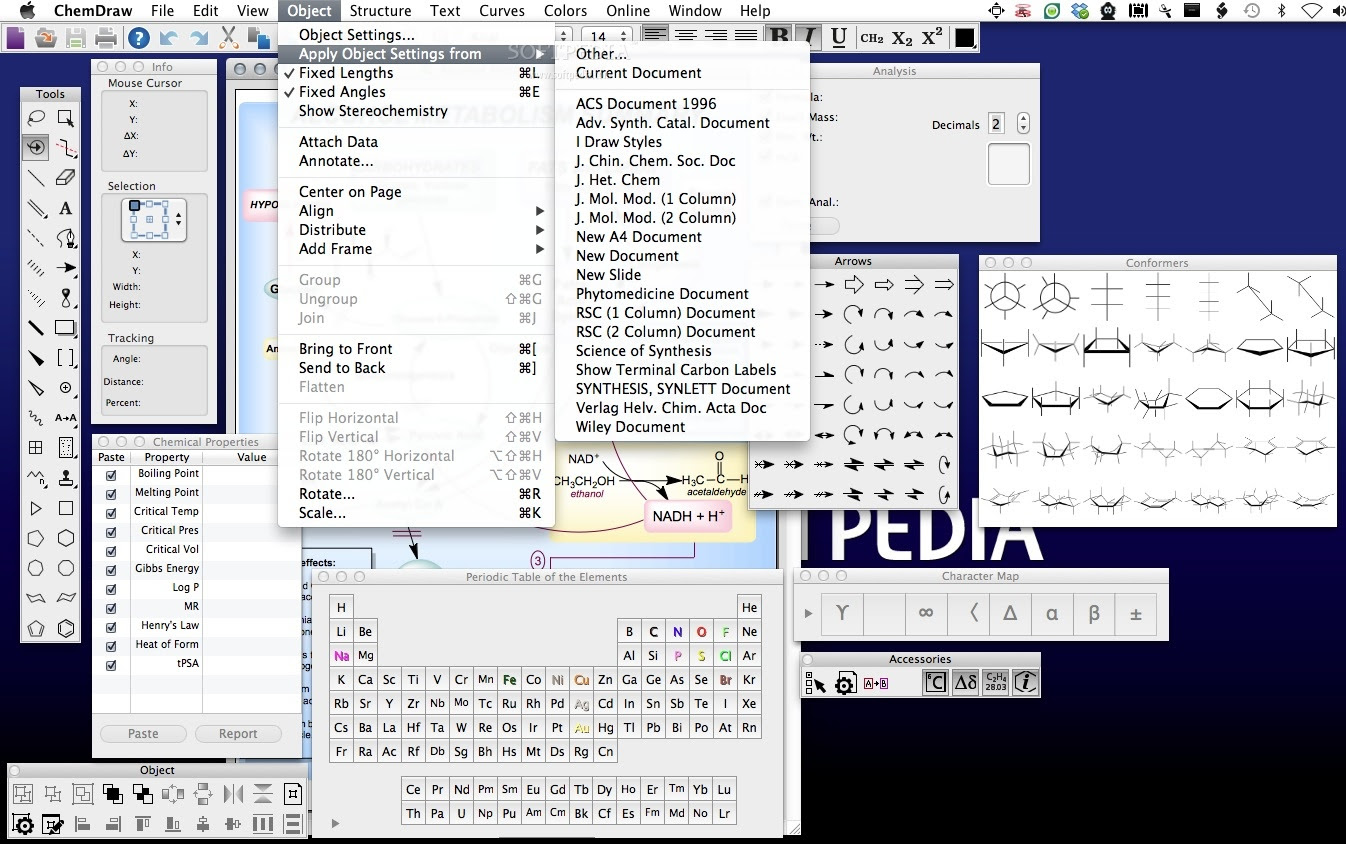Select the Arrow tool in Tools palette

pos(66,268)
